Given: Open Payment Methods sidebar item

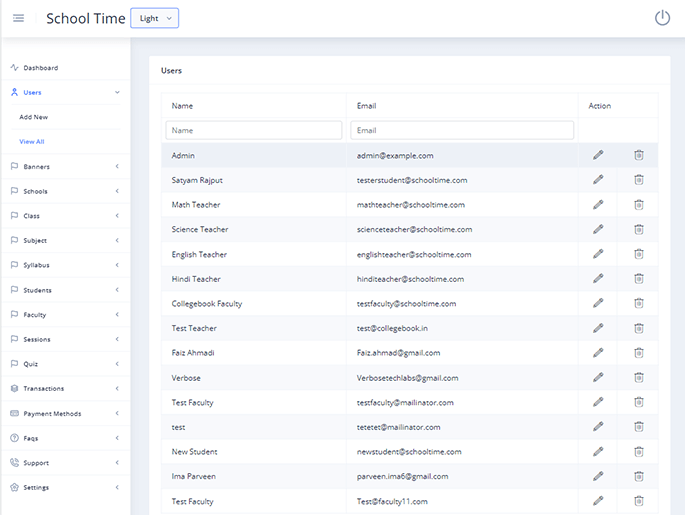Looking at the screenshot, I should pyautogui.click(x=66, y=413).
